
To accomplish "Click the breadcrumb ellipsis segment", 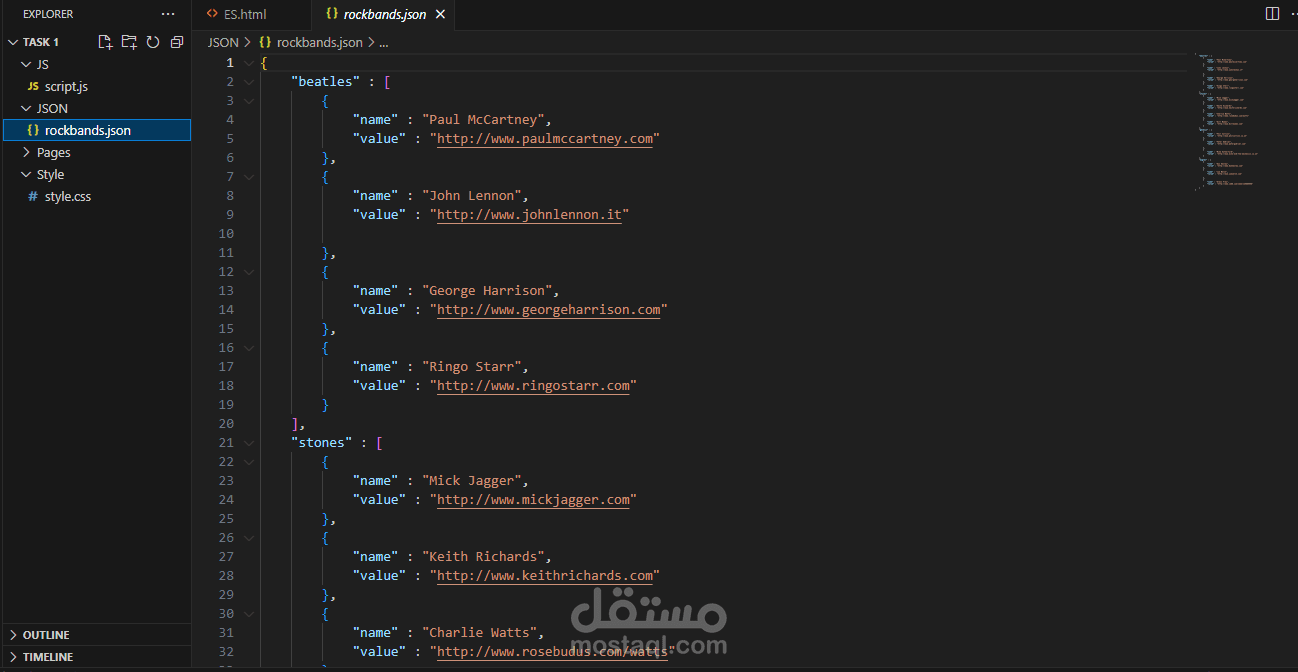I will pos(383,43).
